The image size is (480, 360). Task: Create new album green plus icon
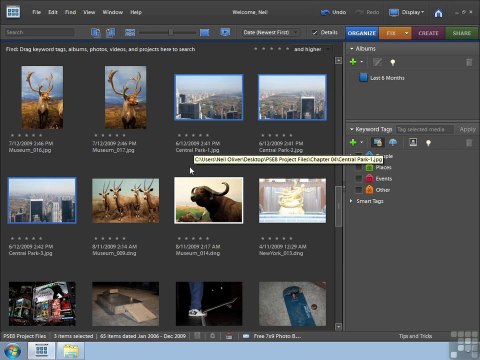tap(353, 62)
